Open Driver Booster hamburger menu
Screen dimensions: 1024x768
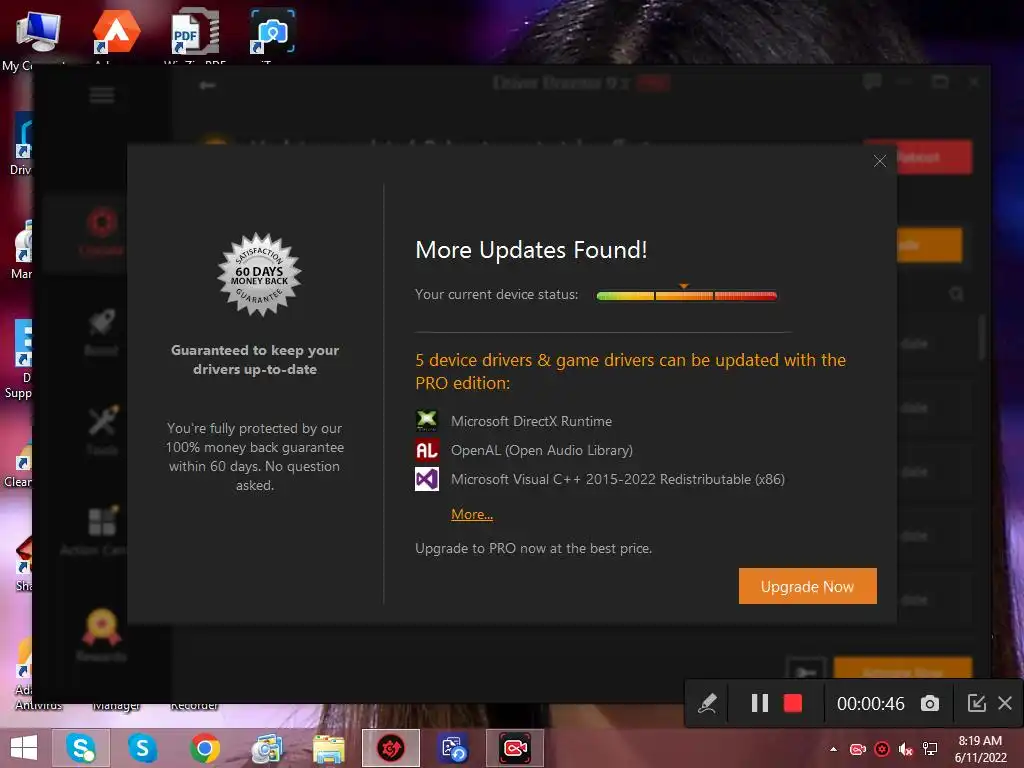(x=102, y=95)
